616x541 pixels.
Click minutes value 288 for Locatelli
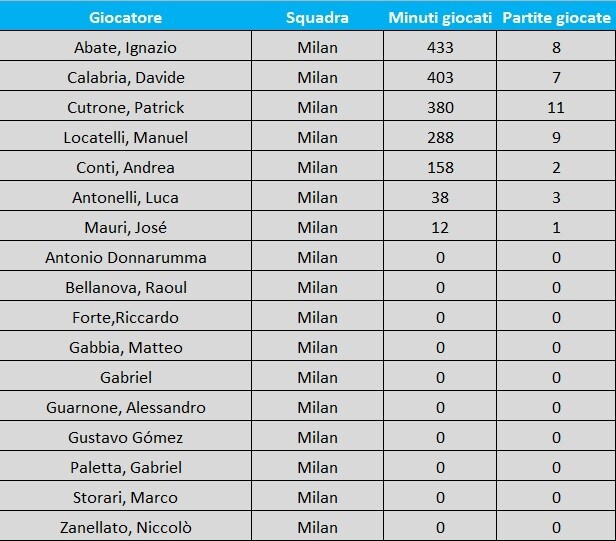point(440,138)
